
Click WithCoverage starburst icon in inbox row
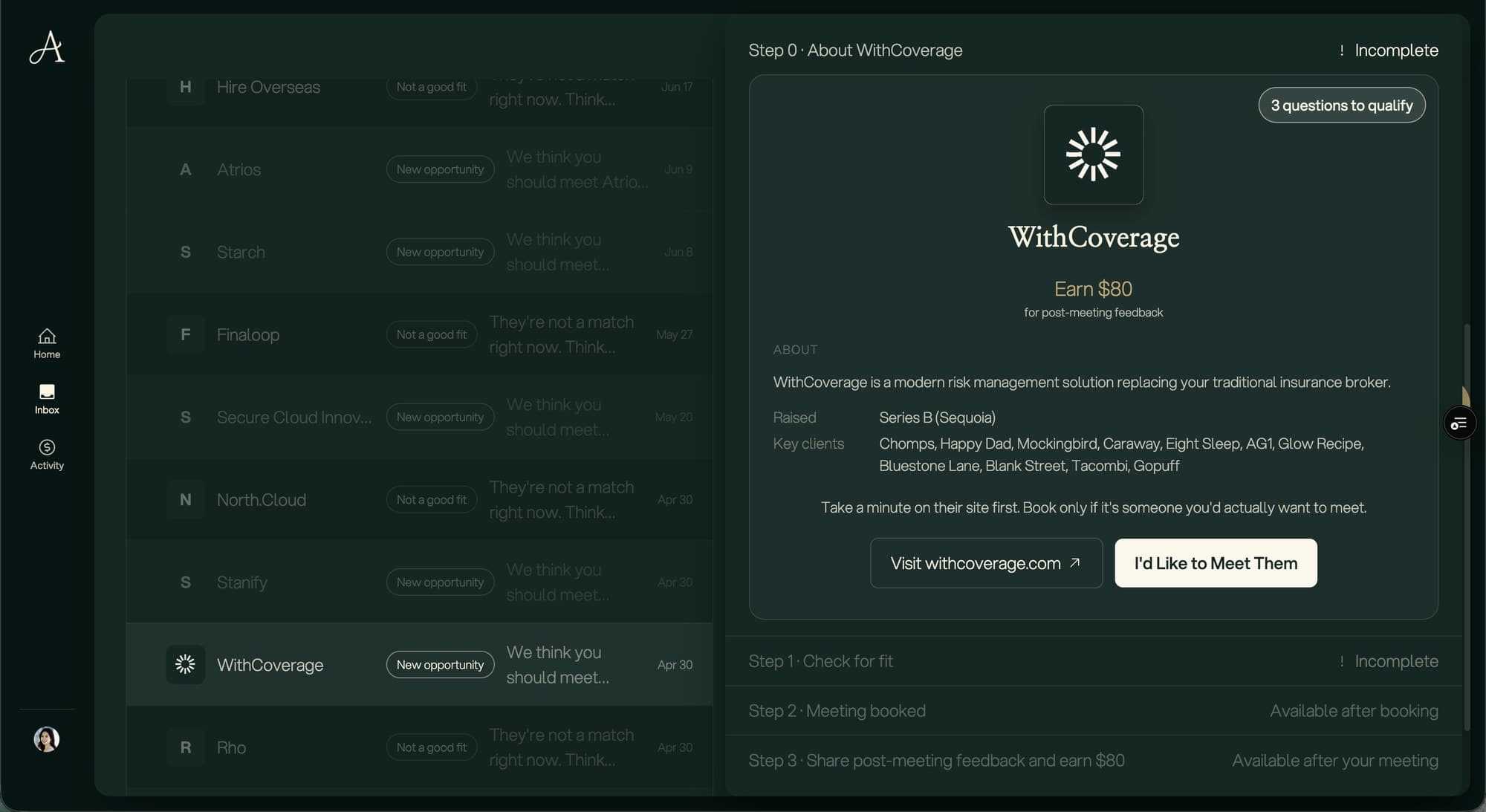pyautogui.click(x=185, y=664)
